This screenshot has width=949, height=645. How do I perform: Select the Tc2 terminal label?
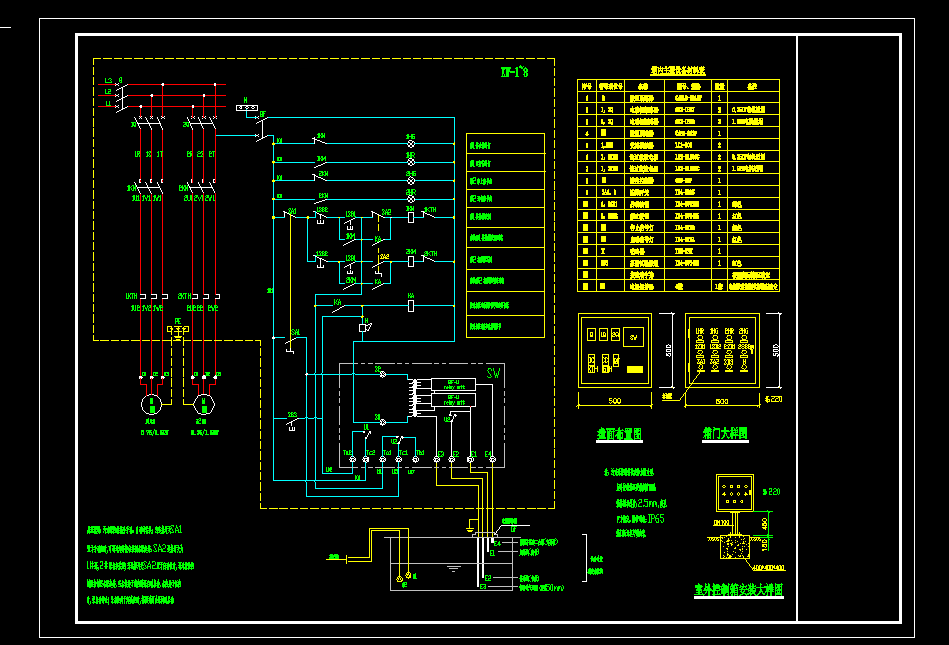click(x=370, y=453)
